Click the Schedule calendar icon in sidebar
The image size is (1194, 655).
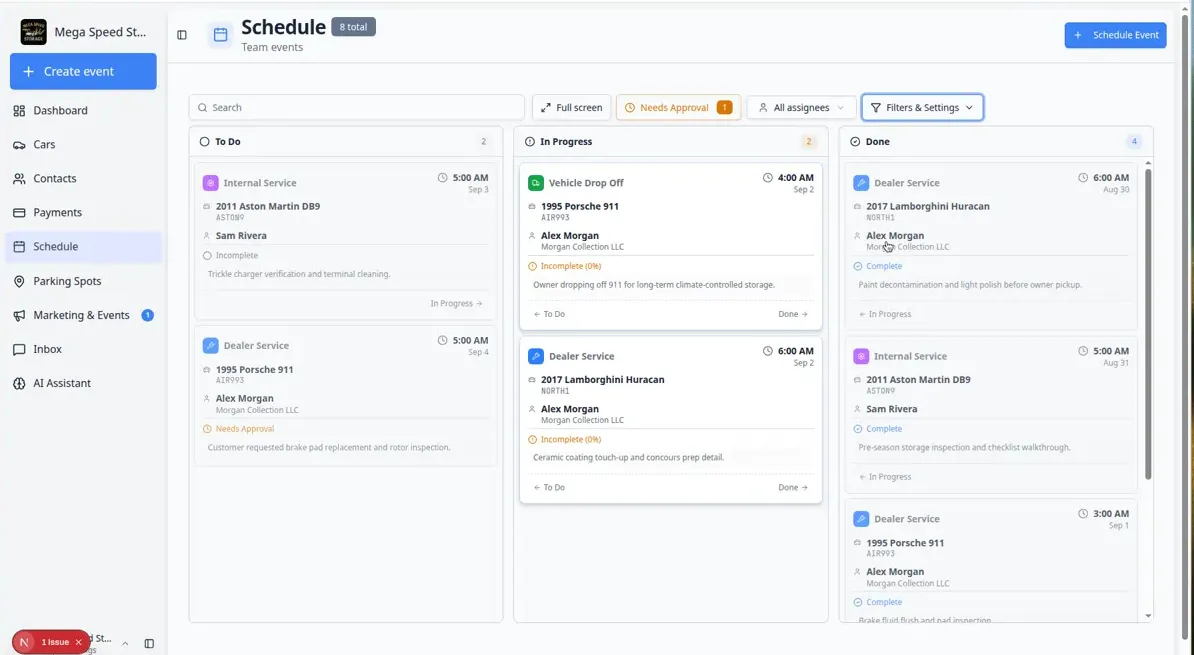click(x=19, y=247)
